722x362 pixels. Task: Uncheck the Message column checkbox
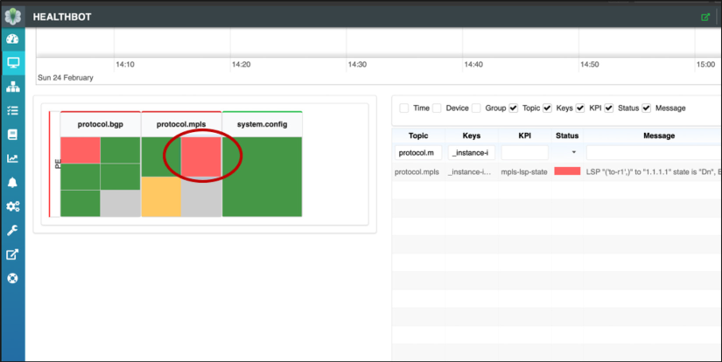point(646,108)
